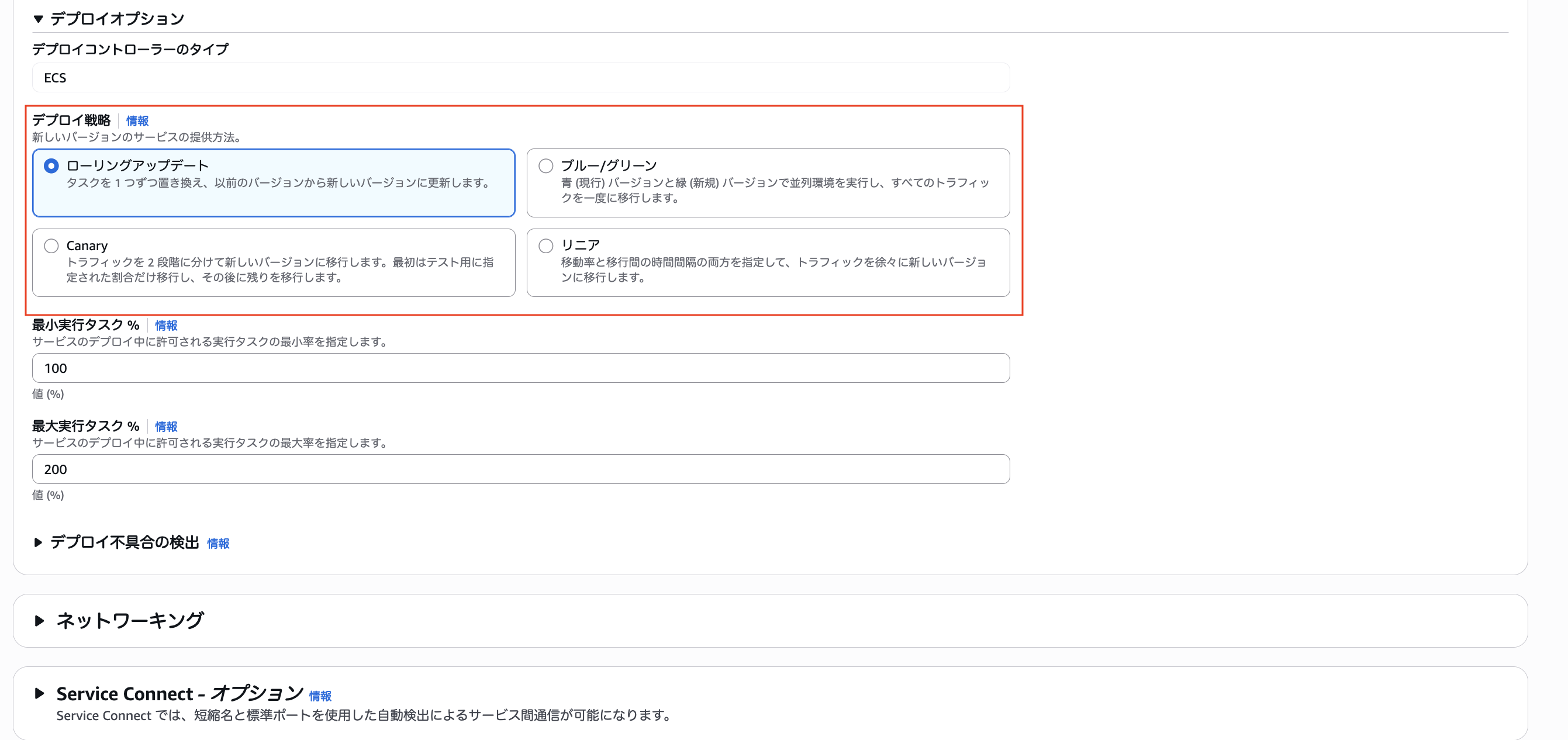Click the ブルー/グリーン option card
The height and width of the screenshot is (740, 1568).
click(x=769, y=182)
